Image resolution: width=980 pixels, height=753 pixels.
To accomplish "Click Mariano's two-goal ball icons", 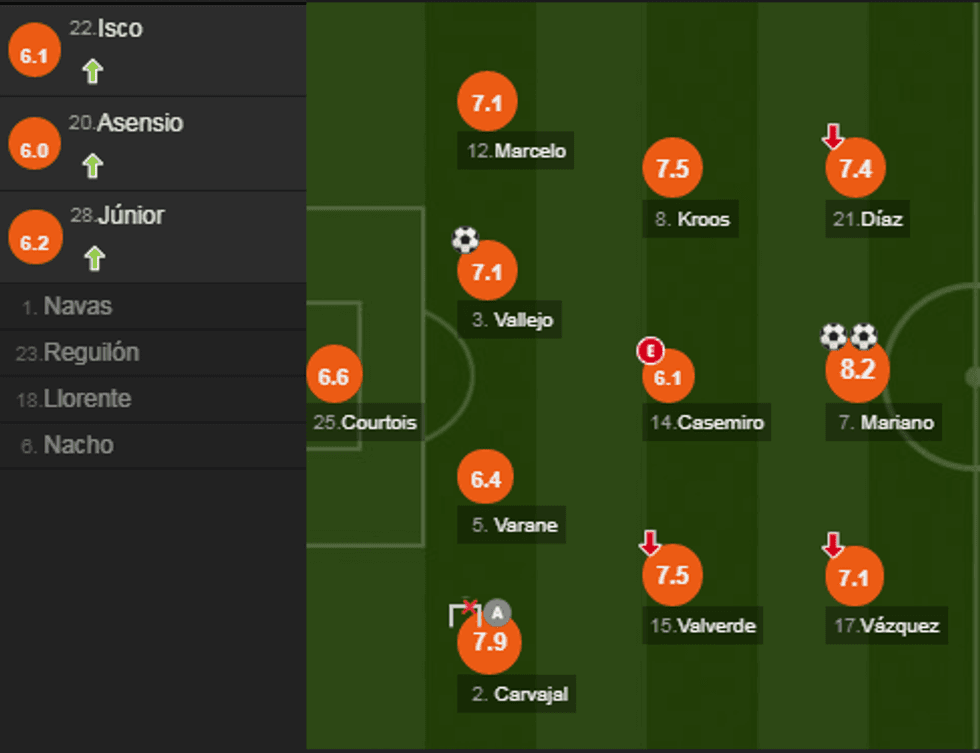I will (x=848, y=336).
